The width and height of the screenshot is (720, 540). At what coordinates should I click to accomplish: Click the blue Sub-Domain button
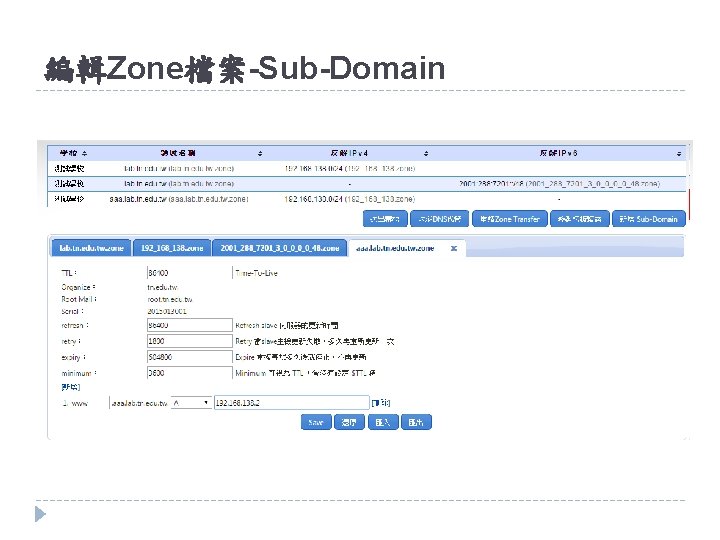[x=648, y=219]
